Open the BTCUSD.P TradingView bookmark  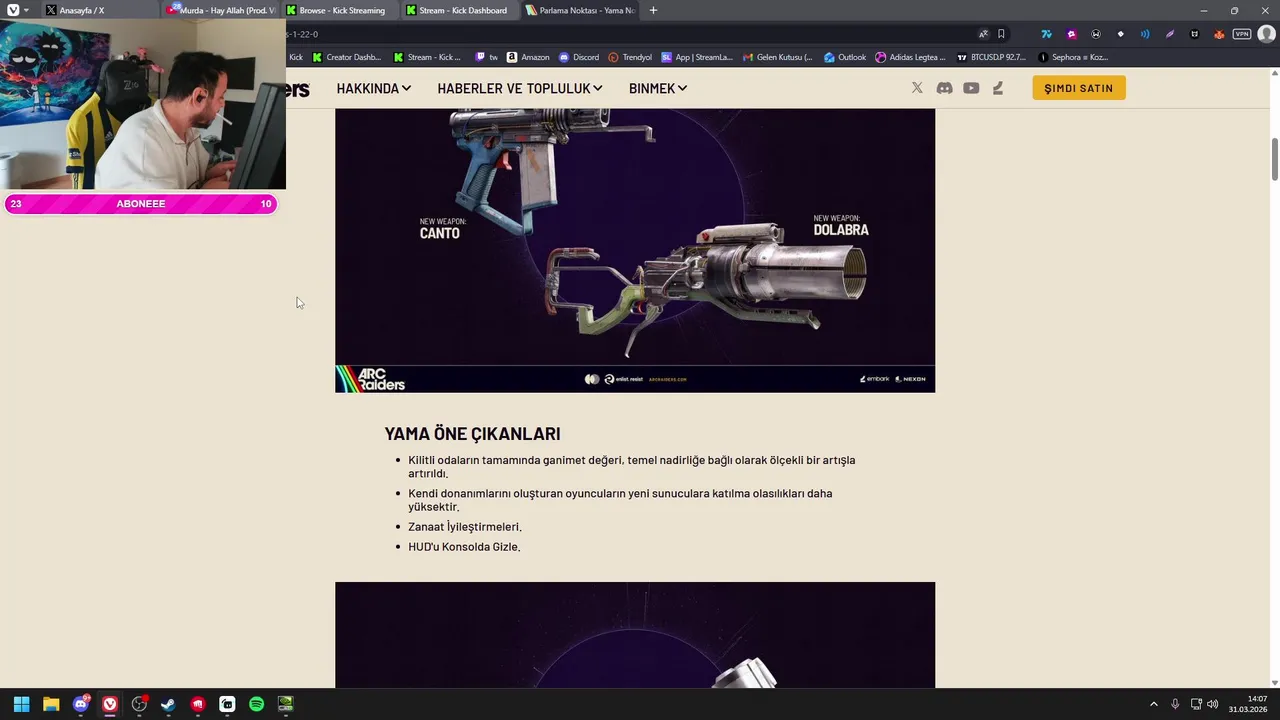point(991,57)
